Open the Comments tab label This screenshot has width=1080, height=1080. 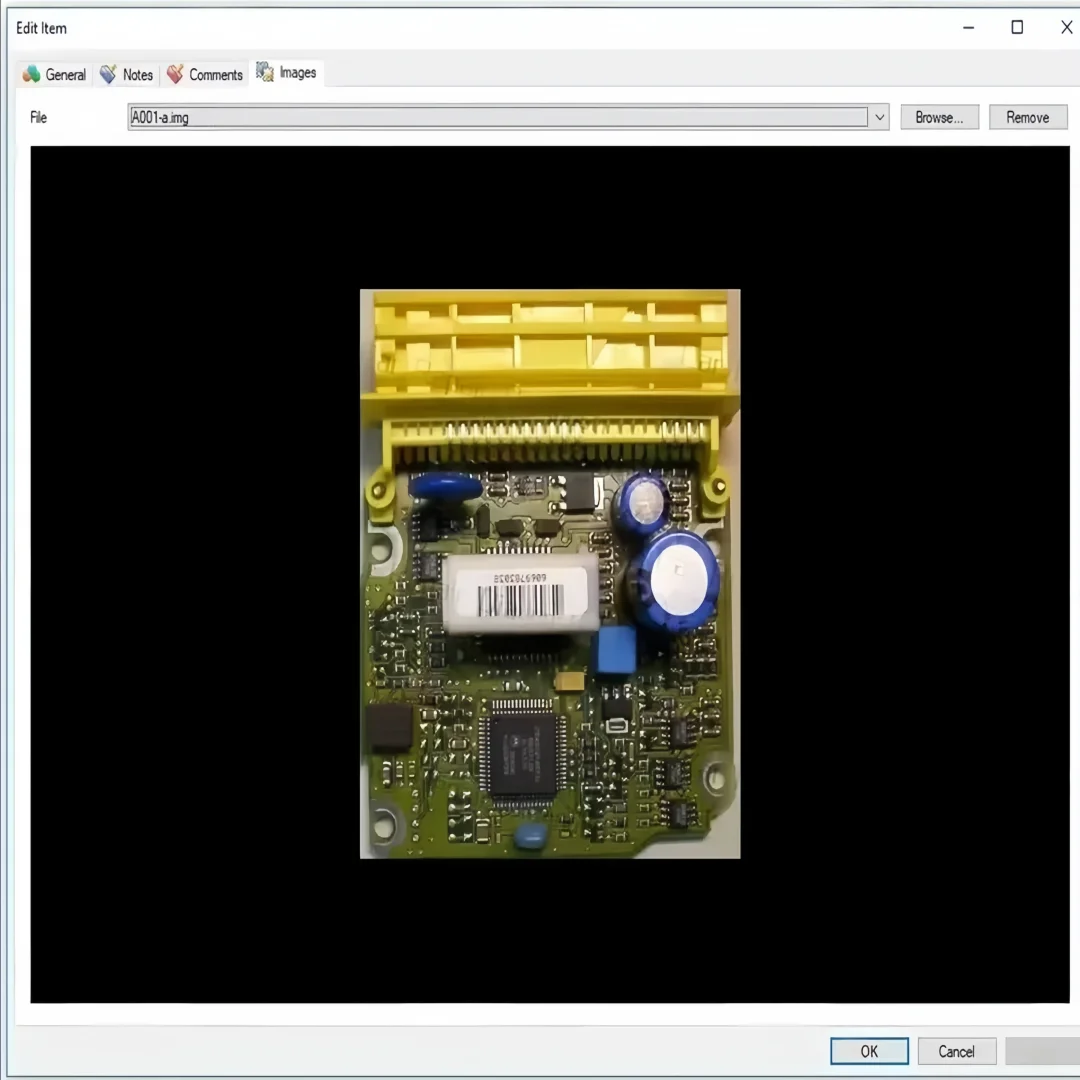tap(216, 74)
